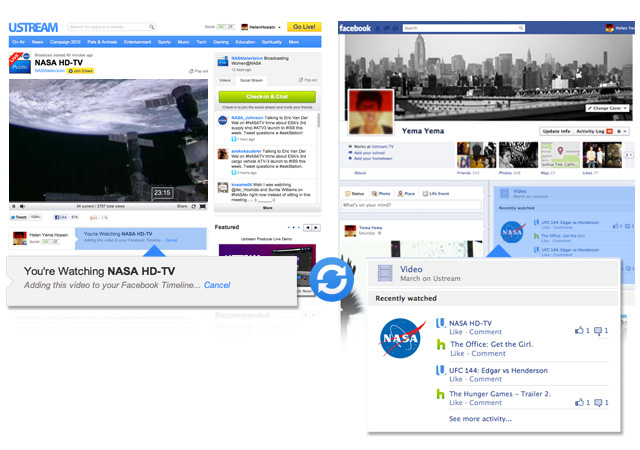Click the NASA avatar beside NASA_Johnson tweet
The image size is (640, 450).
click(x=222, y=120)
